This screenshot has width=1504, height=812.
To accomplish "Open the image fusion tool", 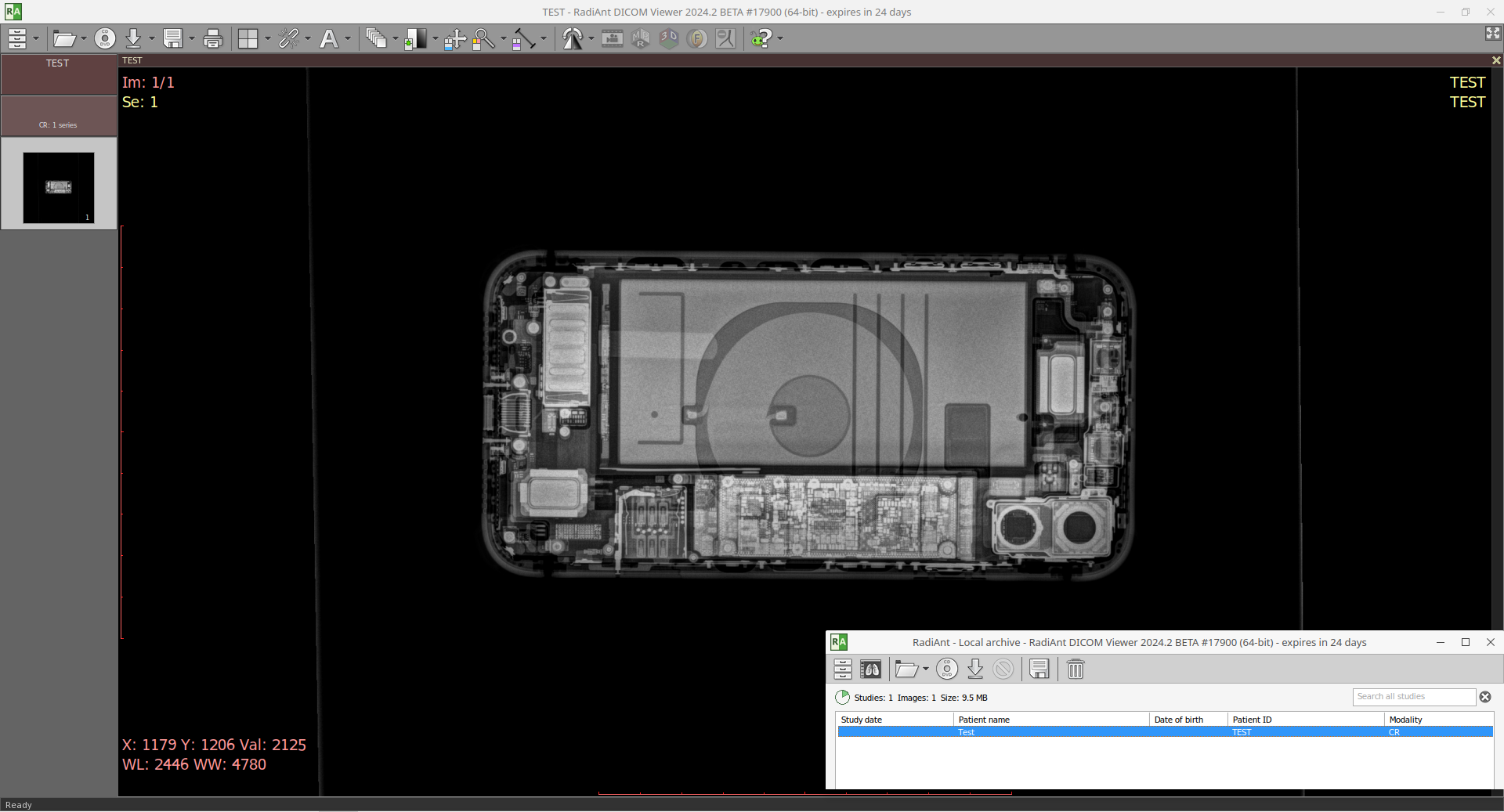I will tap(697, 38).
